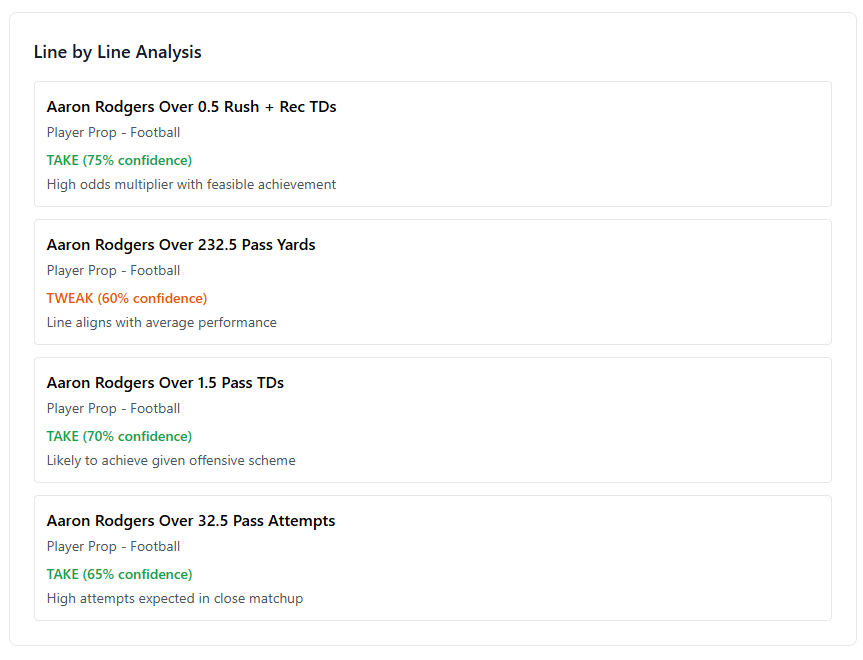Image resolution: width=863 pixels, height=660 pixels.
Task: Click the Line by Line Analysis heading
Action: [117, 52]
